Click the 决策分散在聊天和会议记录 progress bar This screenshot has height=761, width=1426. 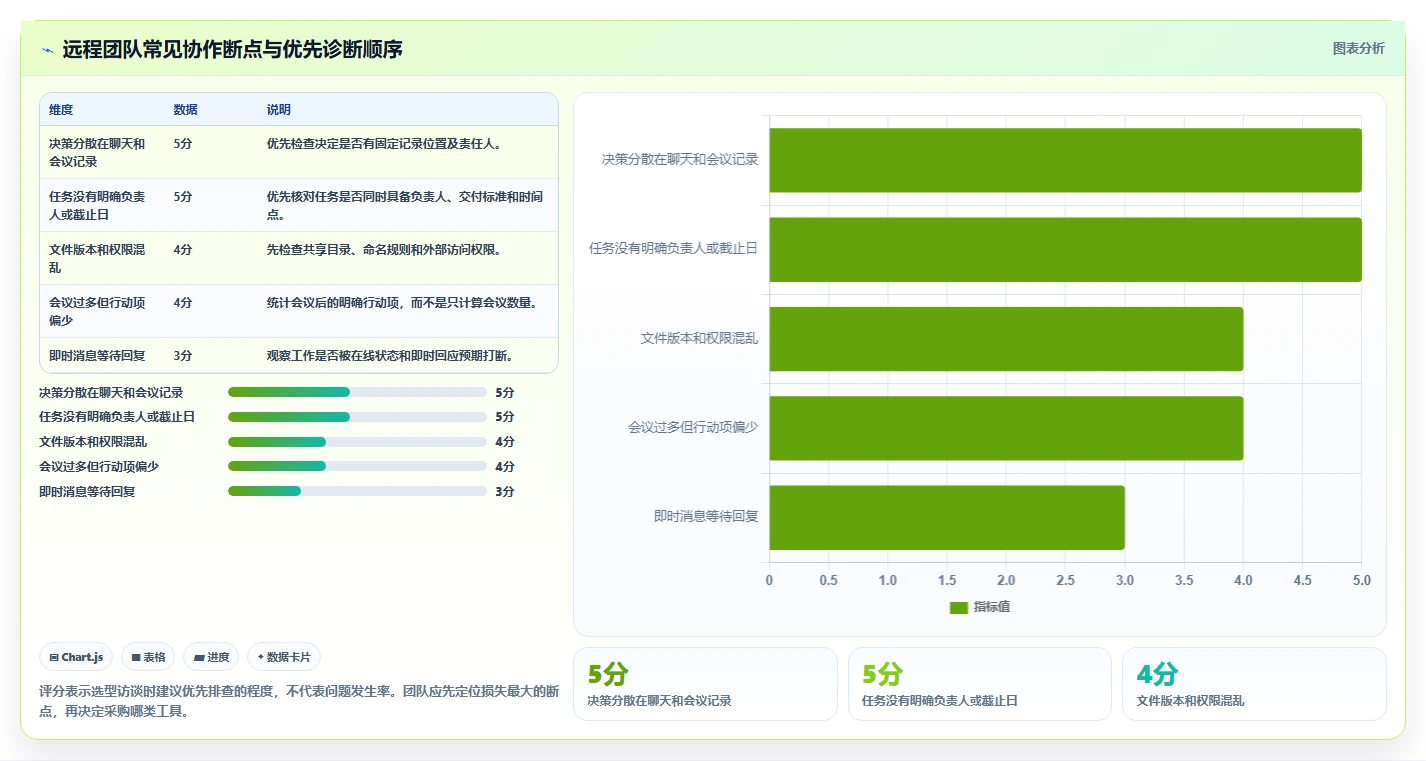357,392
